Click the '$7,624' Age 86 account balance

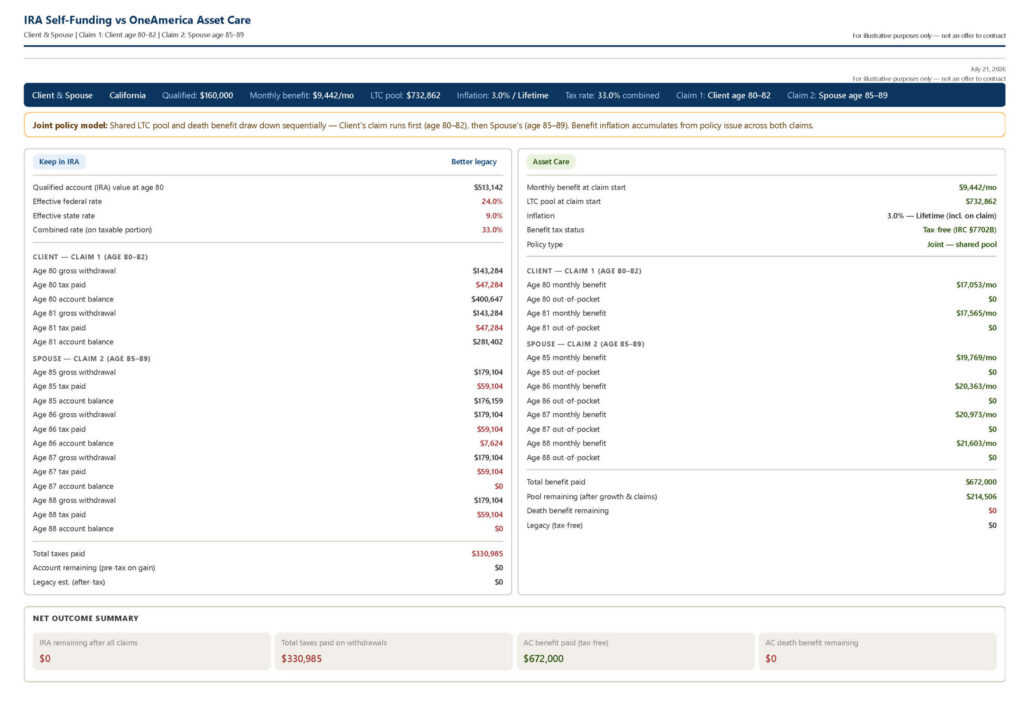click(x=491, y=444)
